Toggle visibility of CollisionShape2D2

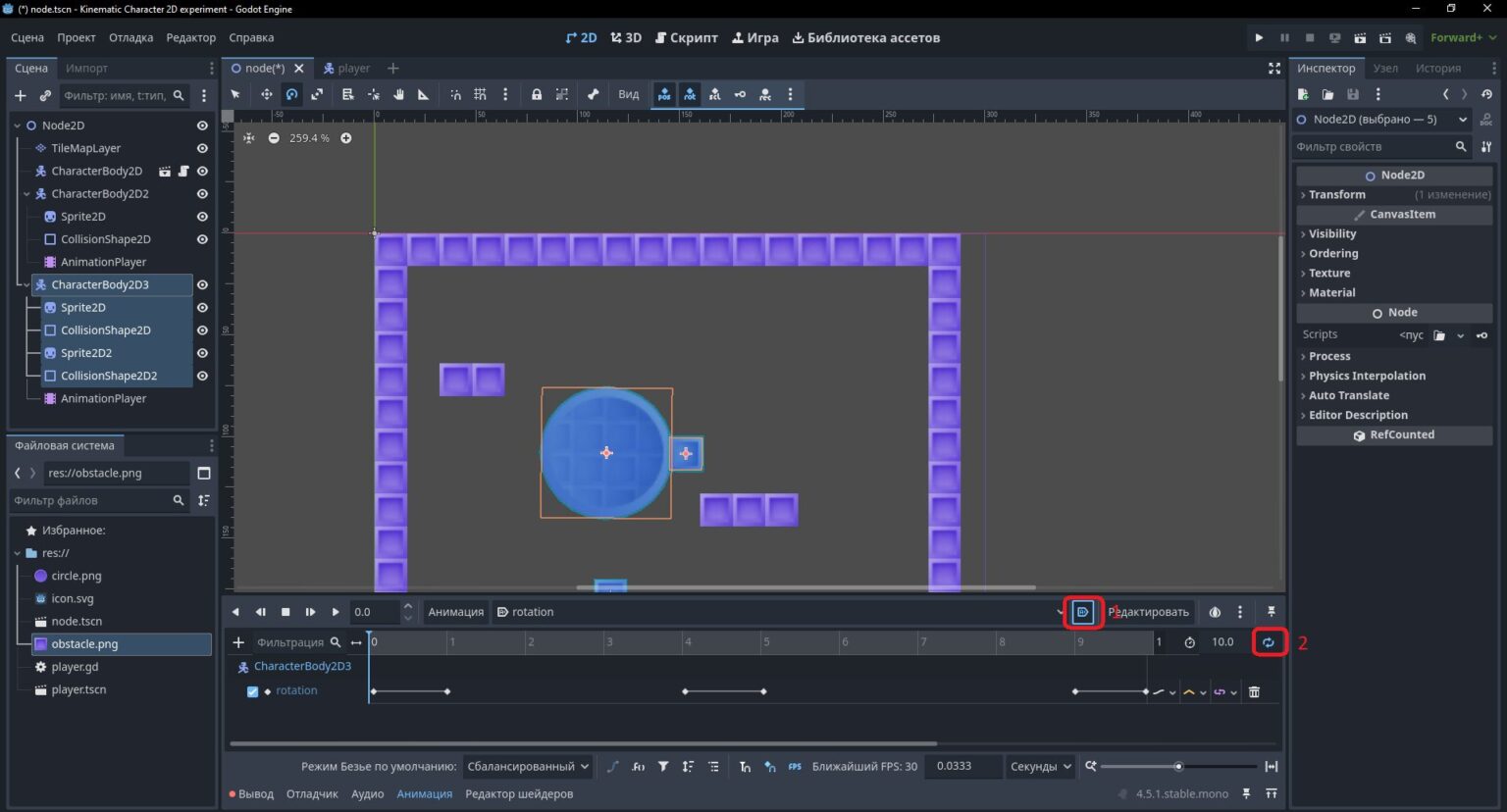point(202,376)
